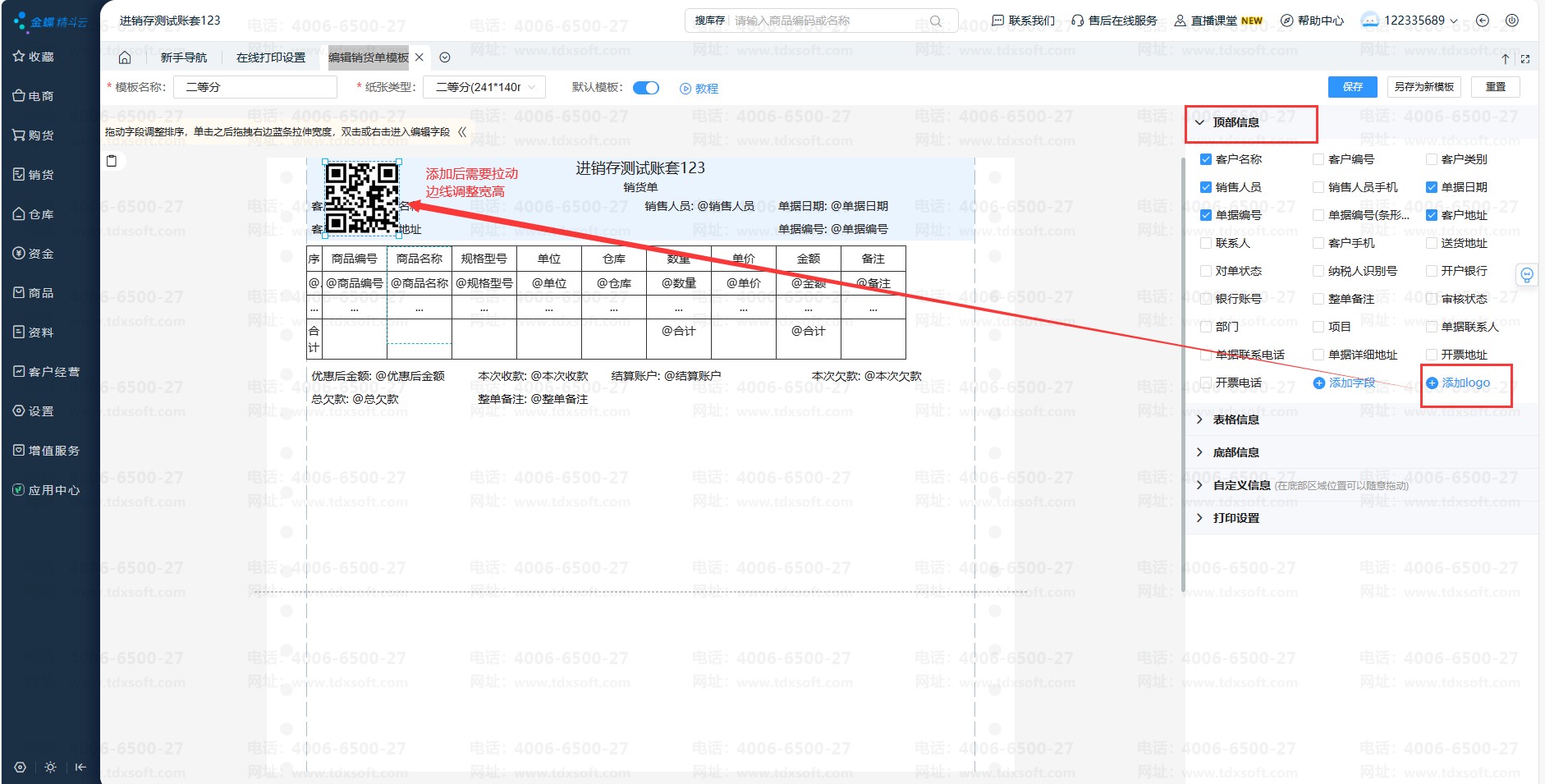The height and width of the screenshot is (784, 1545).
Task: Collapse the sidebar with the arrow icon
Action: 80,767
